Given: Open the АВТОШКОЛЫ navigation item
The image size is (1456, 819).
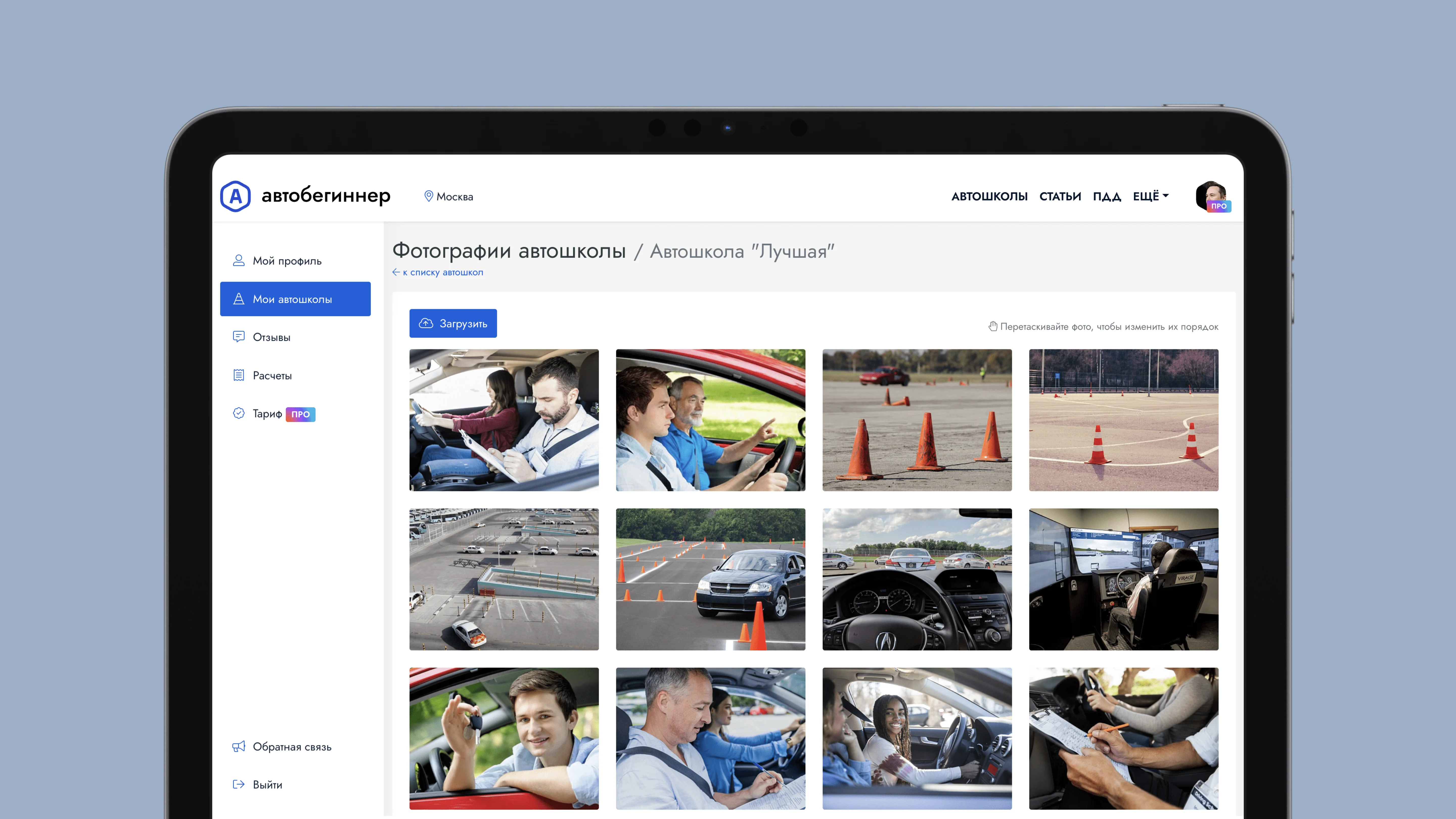Looking at the screenshot, I should click(989, 196).
